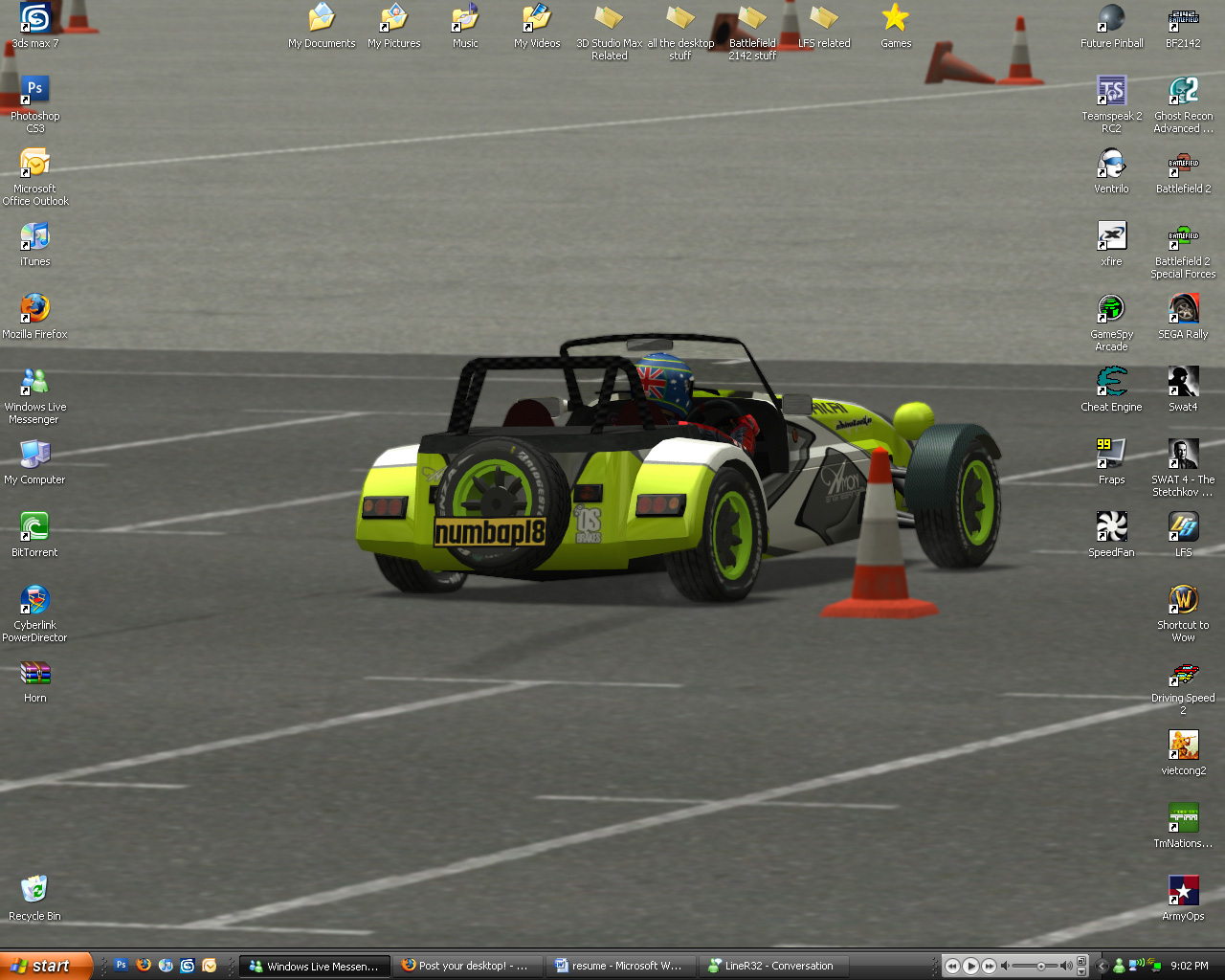Select the Fraps desktop shortcut
The width and height of the screenshot is (1225, 980).
[x=1112, y=462]
